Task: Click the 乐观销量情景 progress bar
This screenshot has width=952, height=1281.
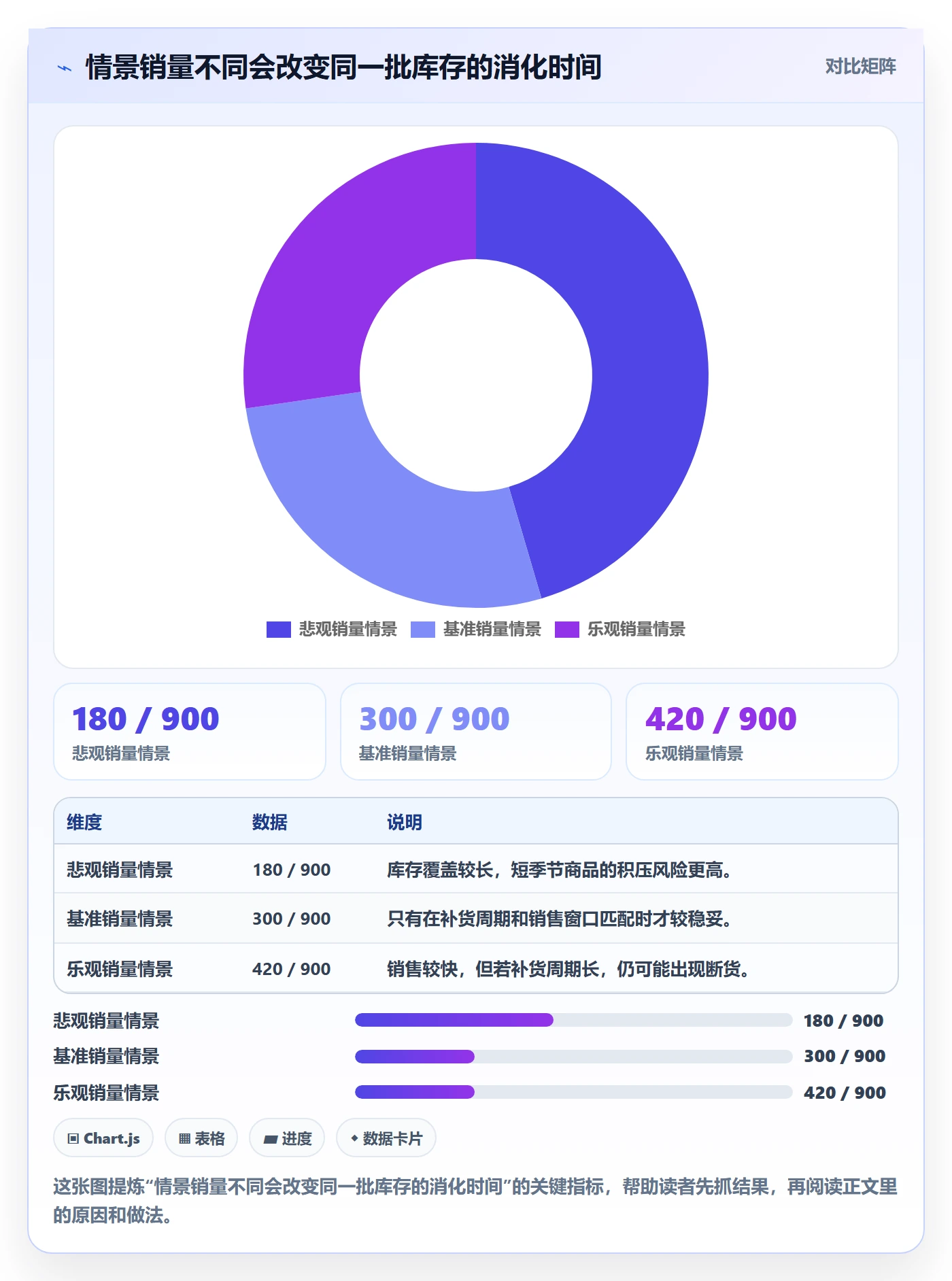Action: tap(573, 1092)
